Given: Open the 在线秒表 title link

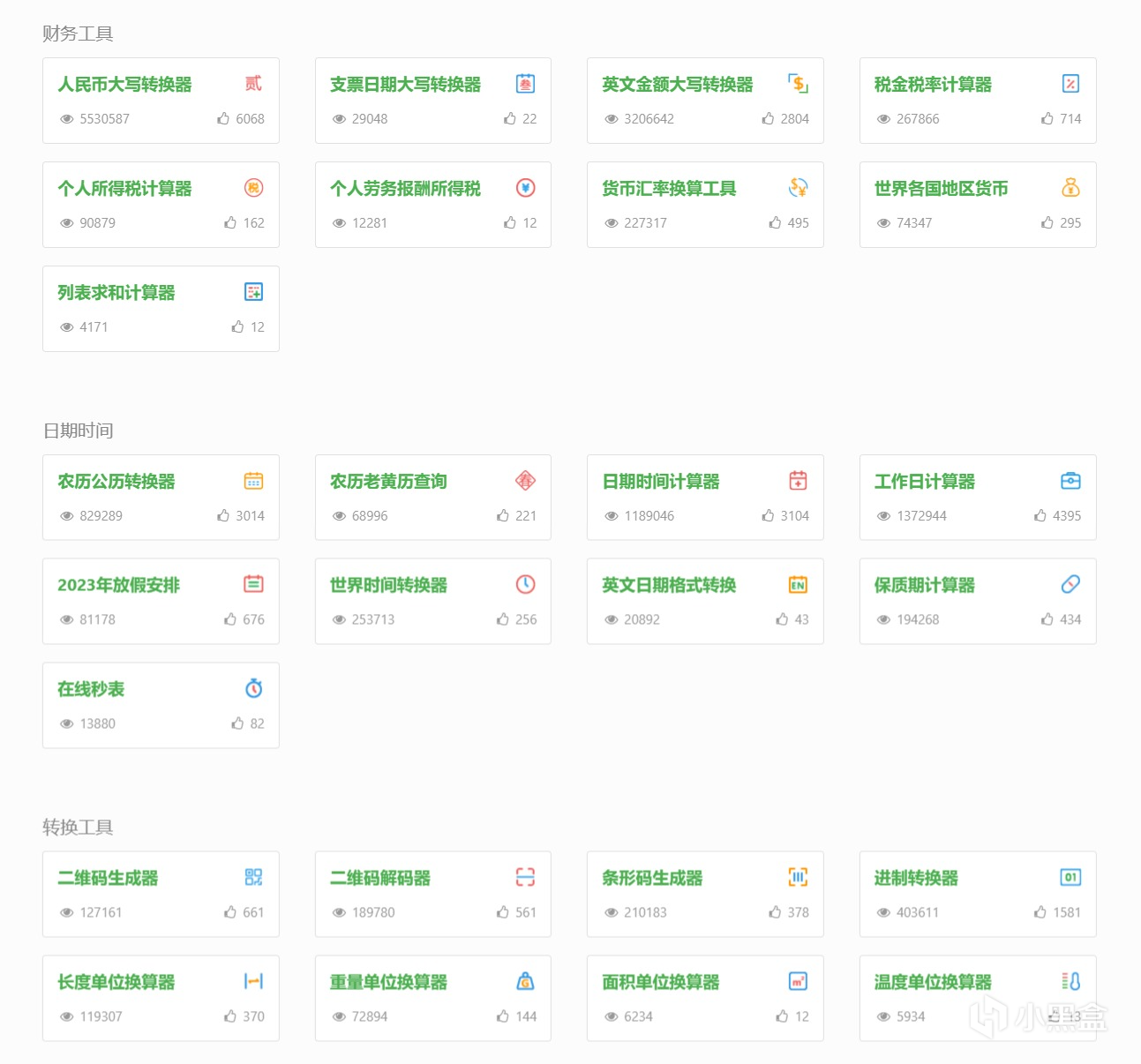Looking at the screenshot, I should click(91, 690).
